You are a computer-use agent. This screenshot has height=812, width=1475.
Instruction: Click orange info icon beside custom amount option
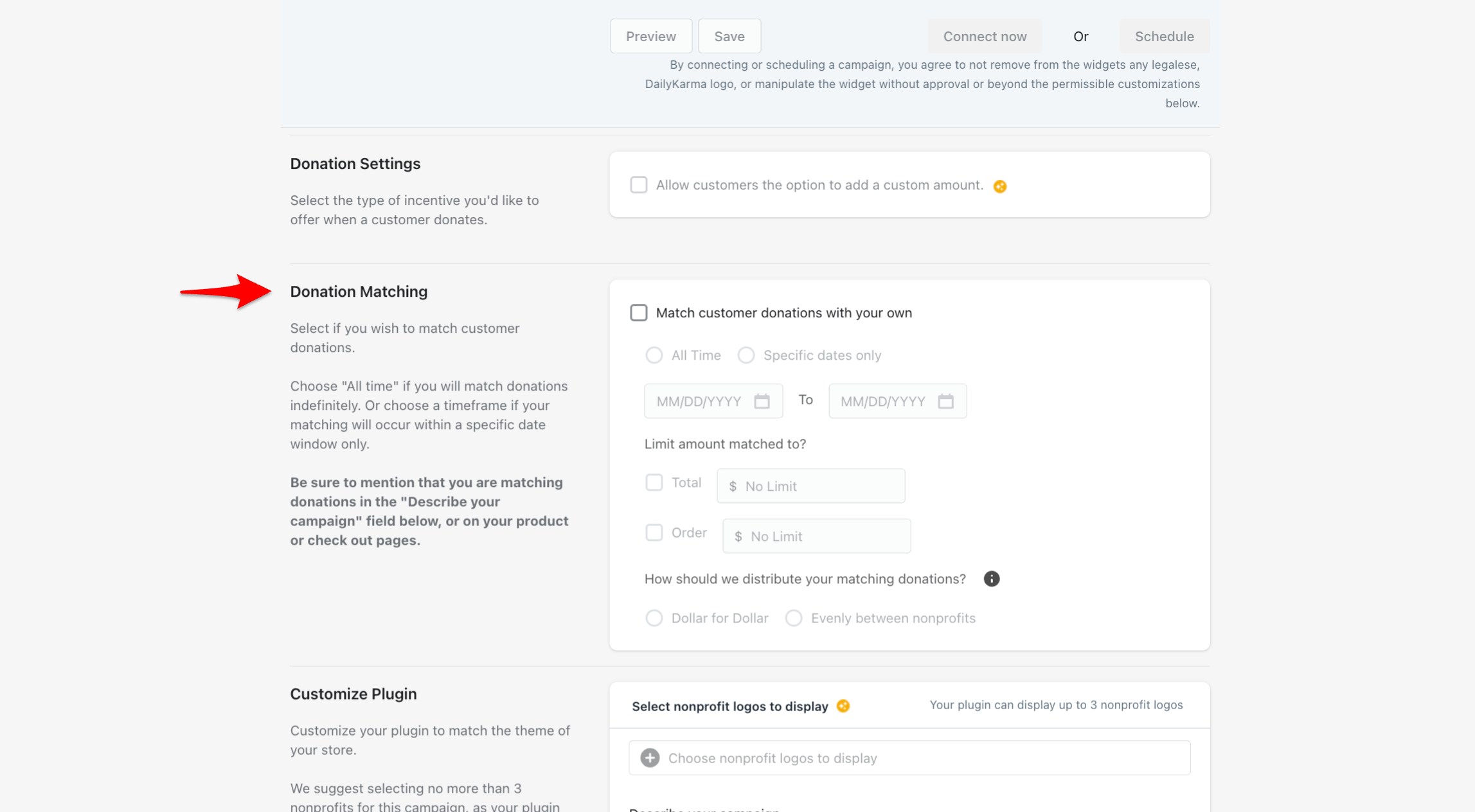point(999,186)
